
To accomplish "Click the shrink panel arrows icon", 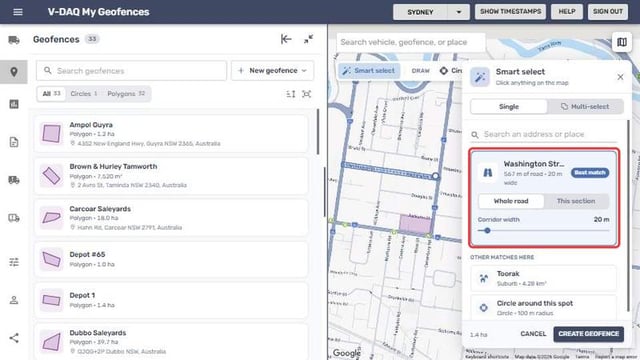I will coord(309,39).
